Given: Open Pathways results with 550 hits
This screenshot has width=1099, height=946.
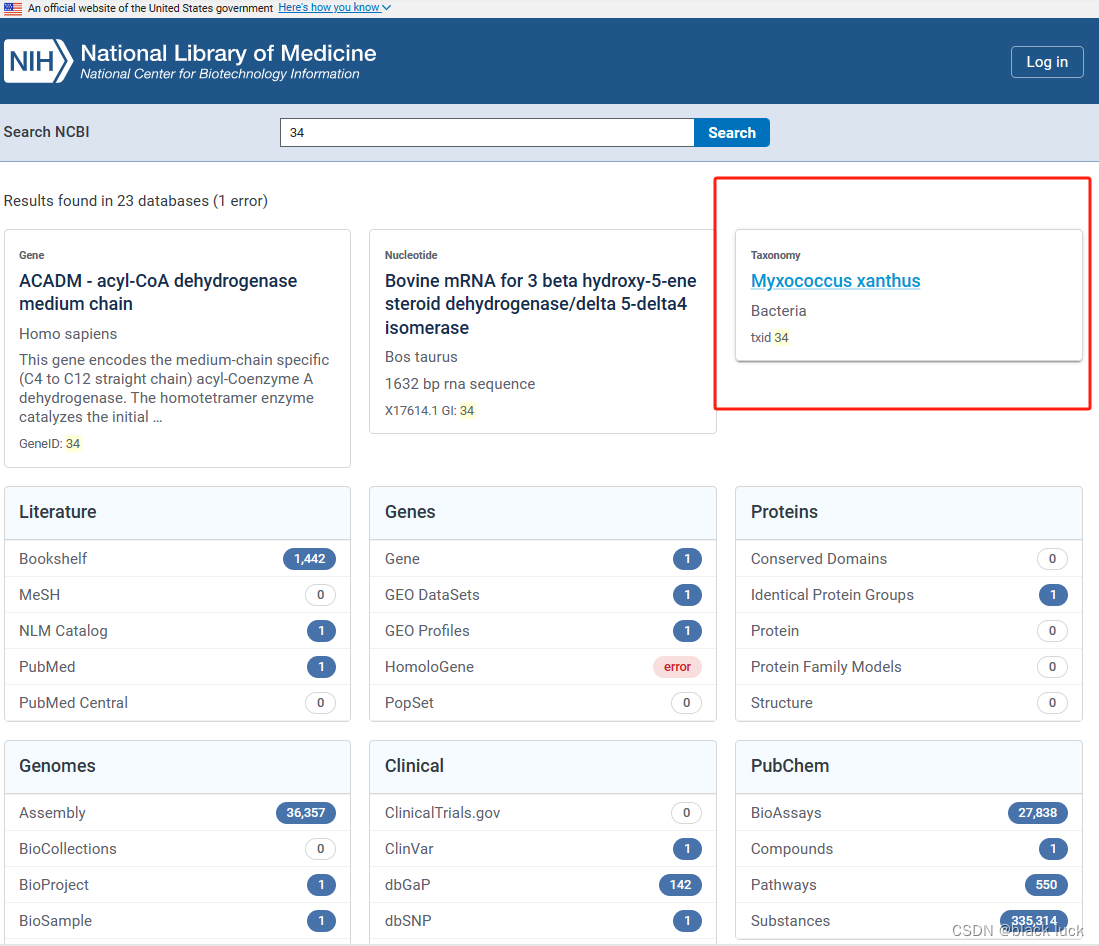Looking at the screenshot, I should (x=908, y=885).
